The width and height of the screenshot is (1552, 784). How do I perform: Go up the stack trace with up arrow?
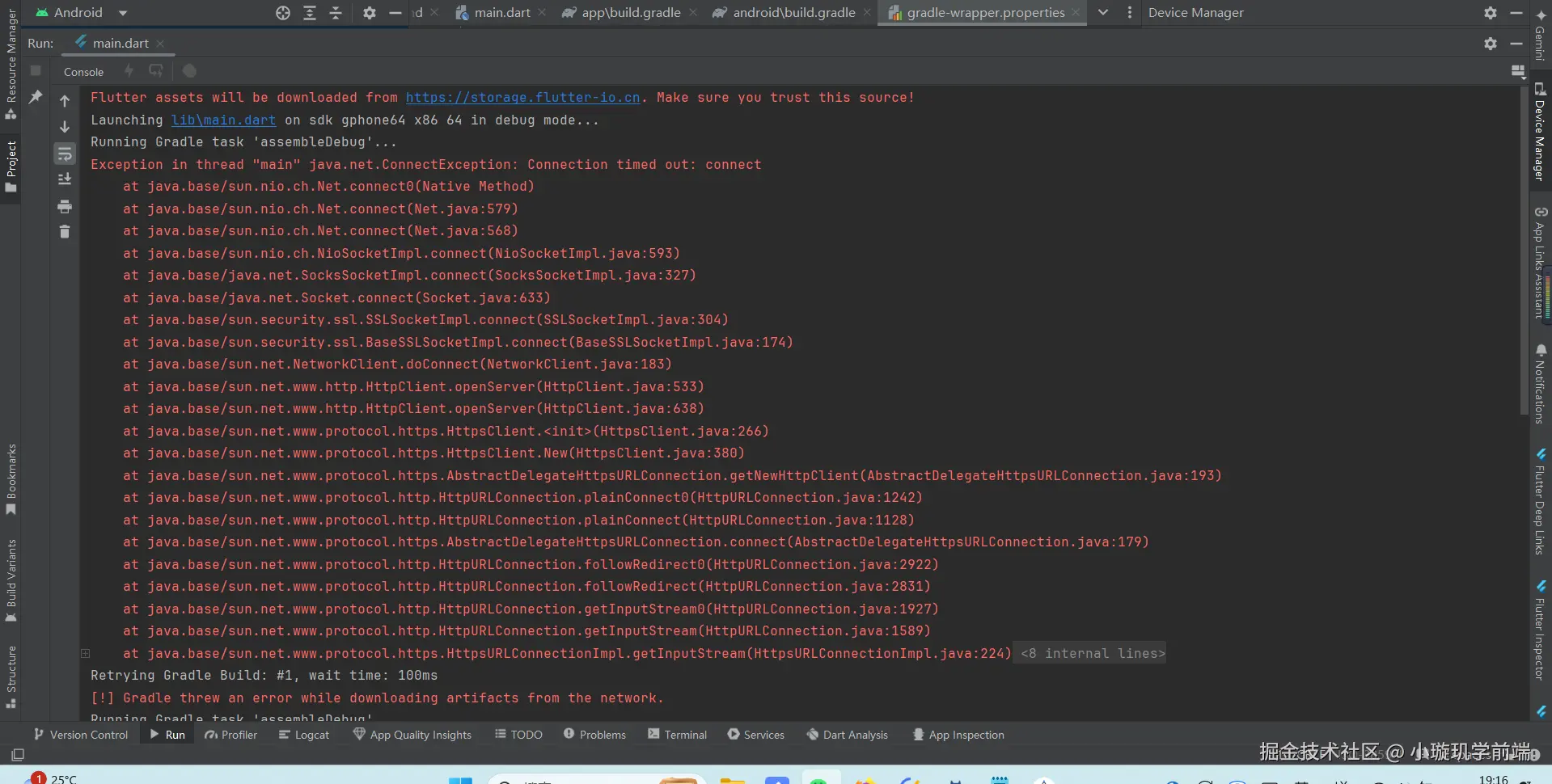[65, 101]
